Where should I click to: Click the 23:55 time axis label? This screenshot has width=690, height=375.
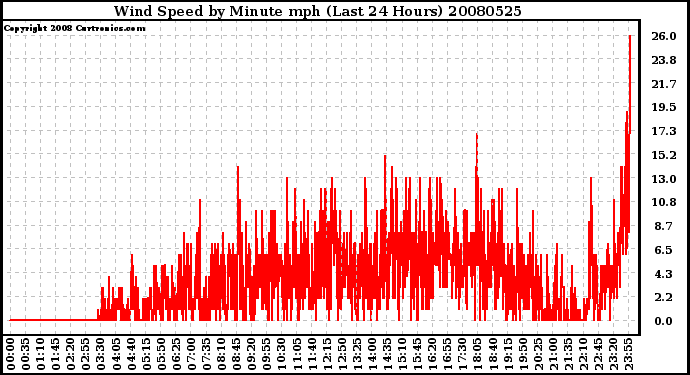[x=629, y=354]
